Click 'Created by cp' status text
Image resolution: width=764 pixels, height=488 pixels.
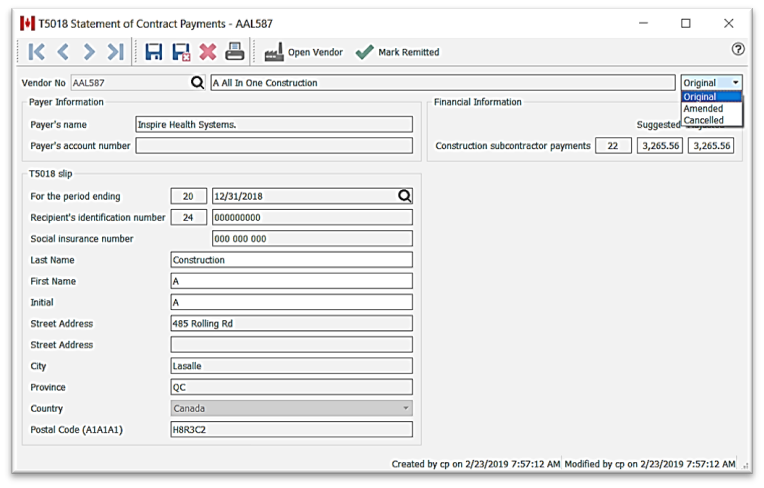(x=476, y=464)
